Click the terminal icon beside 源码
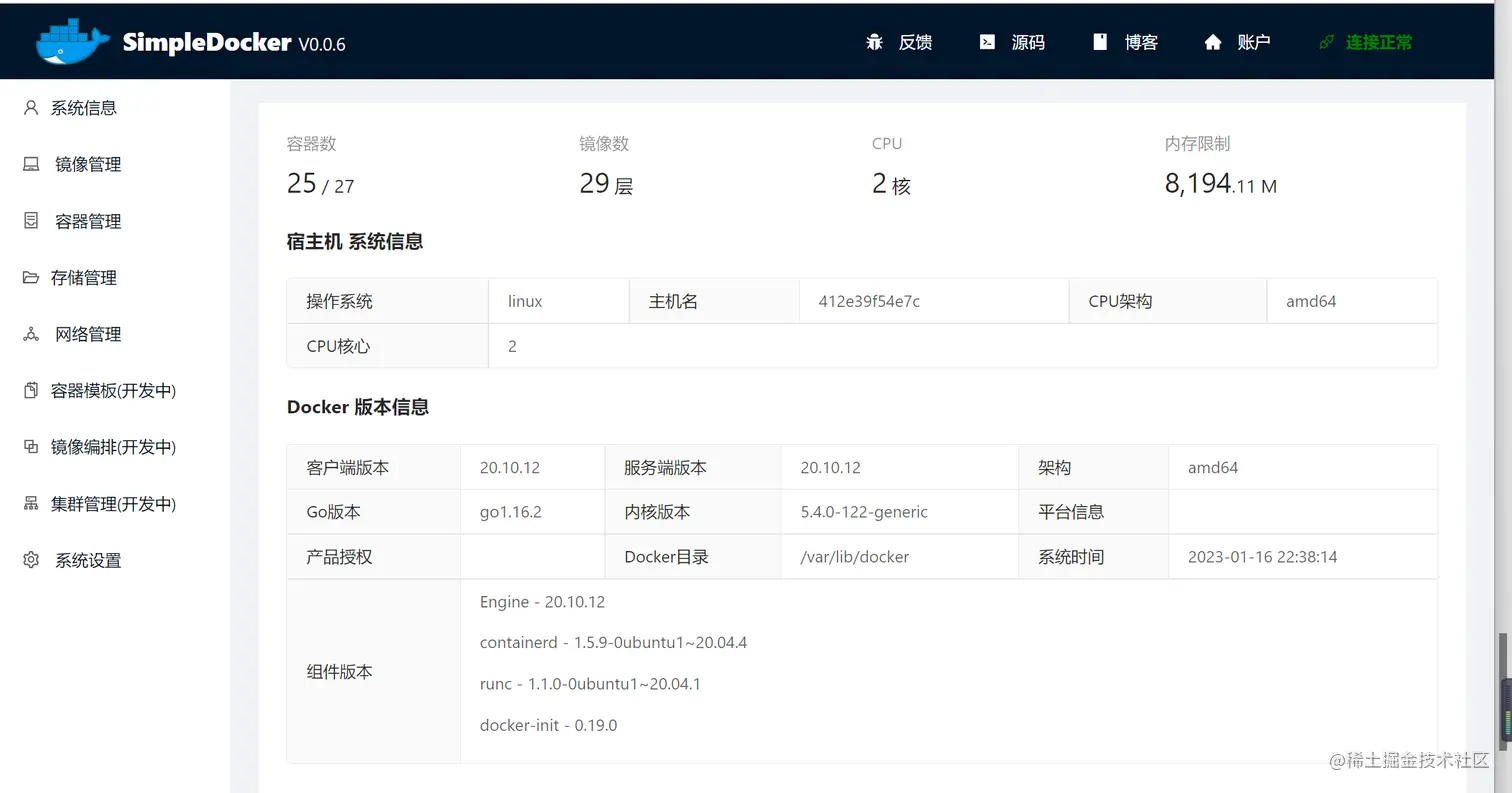This screenshot has width=1512, height=793. pyautogui.click(x=987, y=42)
